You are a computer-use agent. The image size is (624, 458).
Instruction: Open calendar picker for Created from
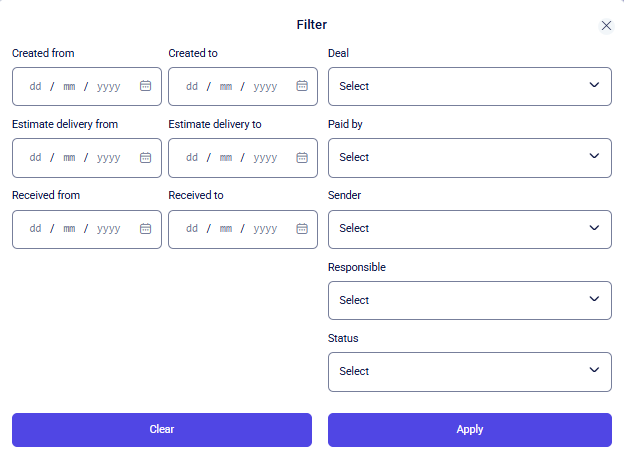tap(145, 86)
